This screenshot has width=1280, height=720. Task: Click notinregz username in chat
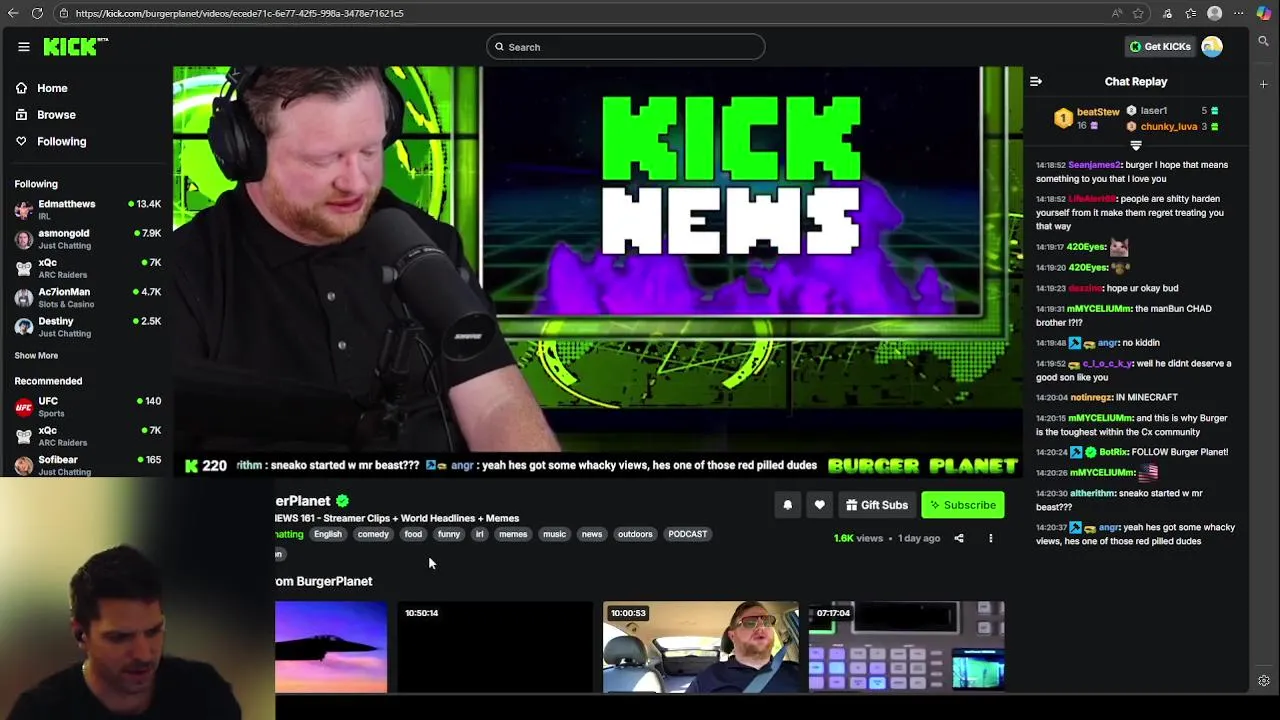(1090, 398)
